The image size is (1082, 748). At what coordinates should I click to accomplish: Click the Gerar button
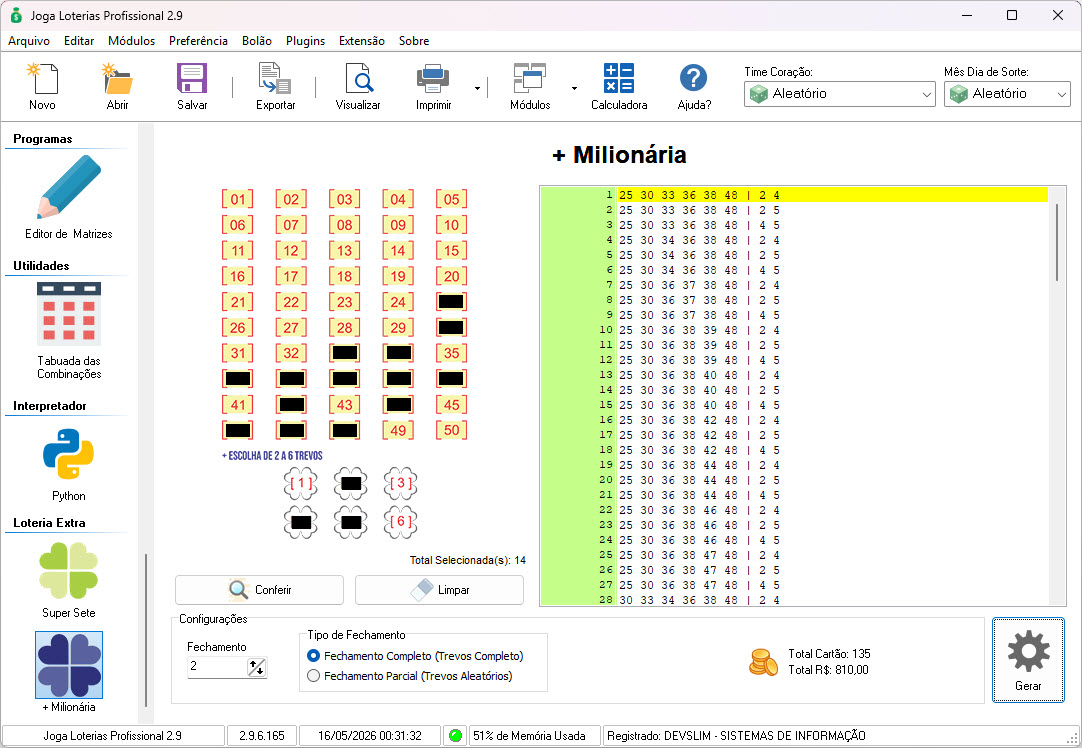[1028, 660]
